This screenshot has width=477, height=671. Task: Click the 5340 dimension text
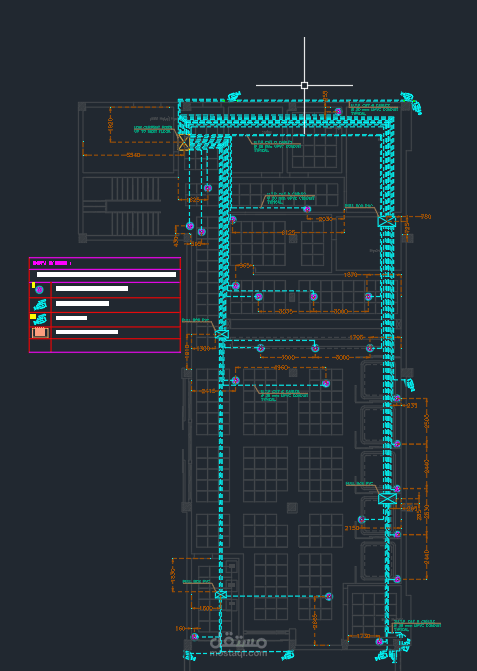point(133,155)
